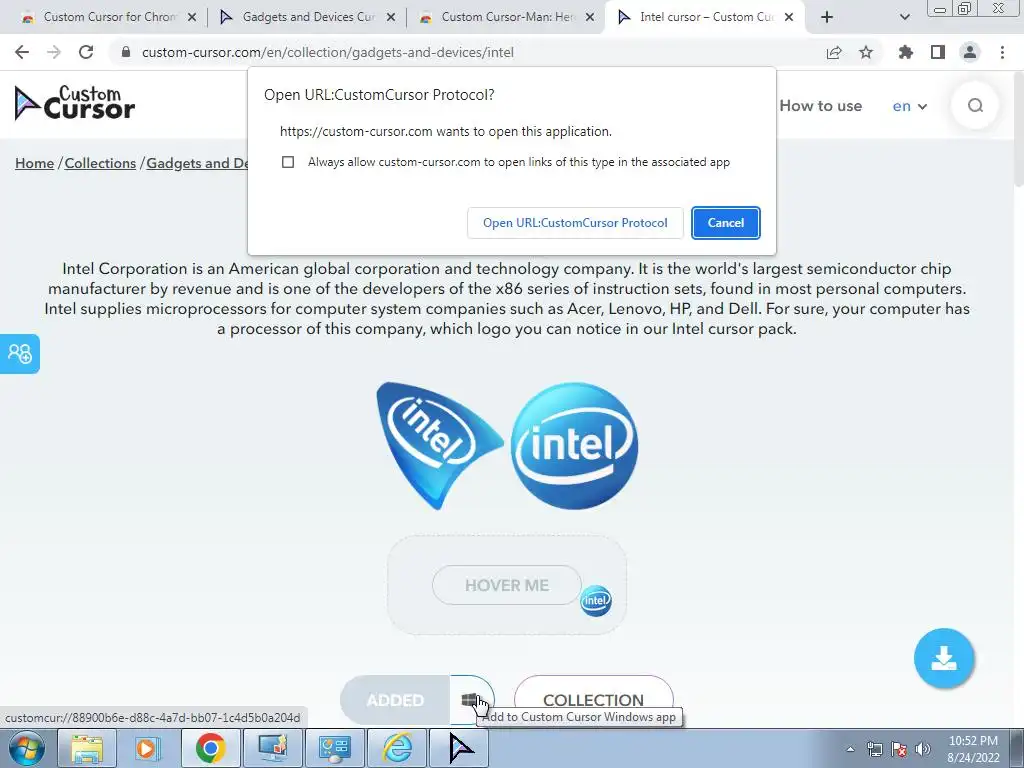
Task: Close the Gadgets and Devices tab
Action: 391,18
